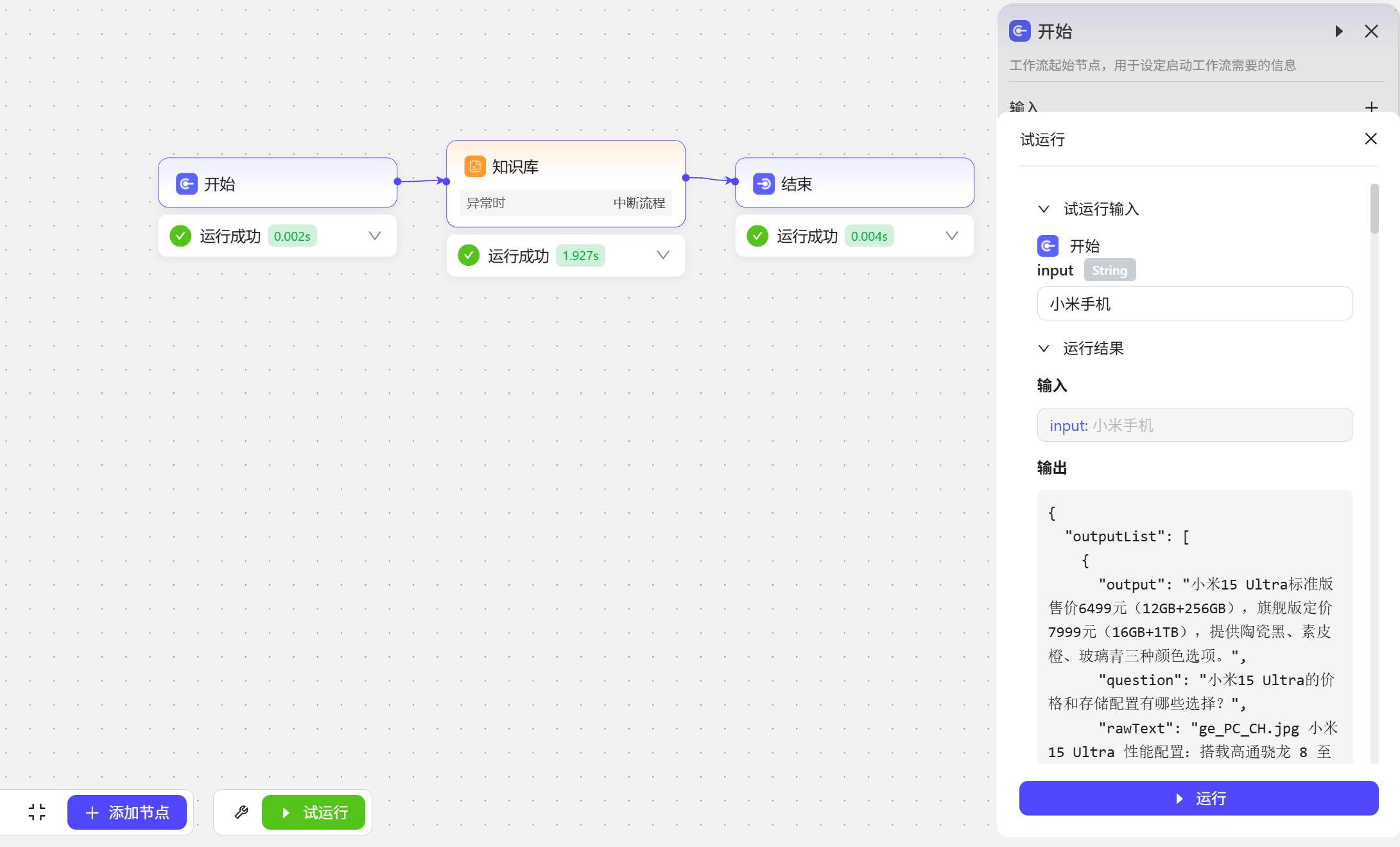Select the knowledge base node title
The width and height of the screenshot is (1400, 847).
[515, 167]
